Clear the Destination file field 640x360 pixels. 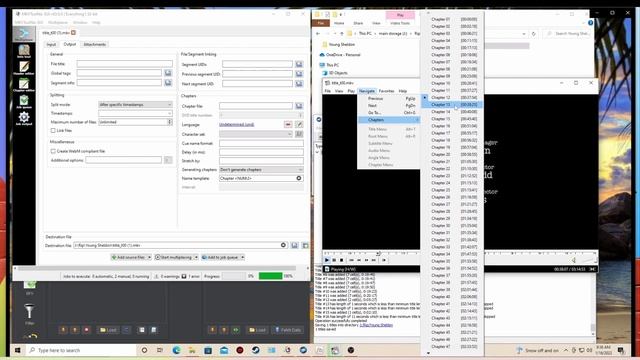tap(283, 245)
